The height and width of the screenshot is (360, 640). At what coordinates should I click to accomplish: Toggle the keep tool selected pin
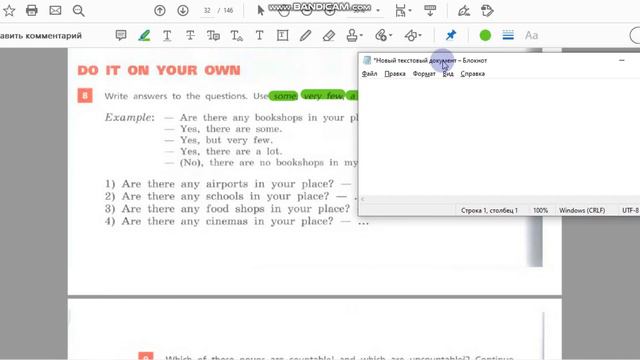pyautogui.click(x=451, y=36)
